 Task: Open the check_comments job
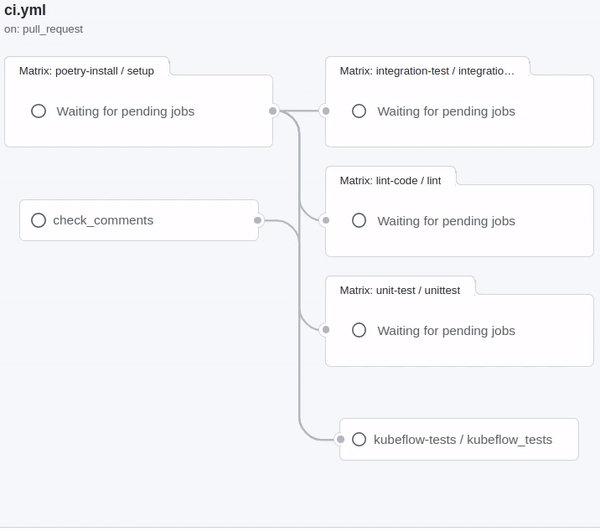[103, 220]
